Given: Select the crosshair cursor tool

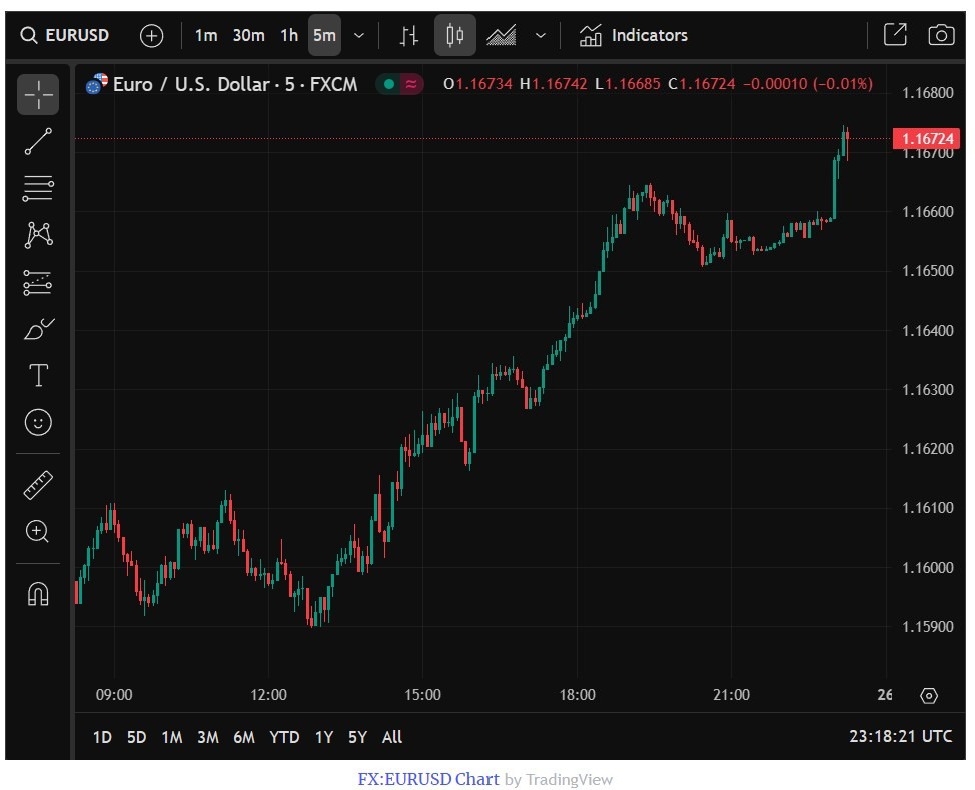Looking at the screenshot, I should point(38,95).
